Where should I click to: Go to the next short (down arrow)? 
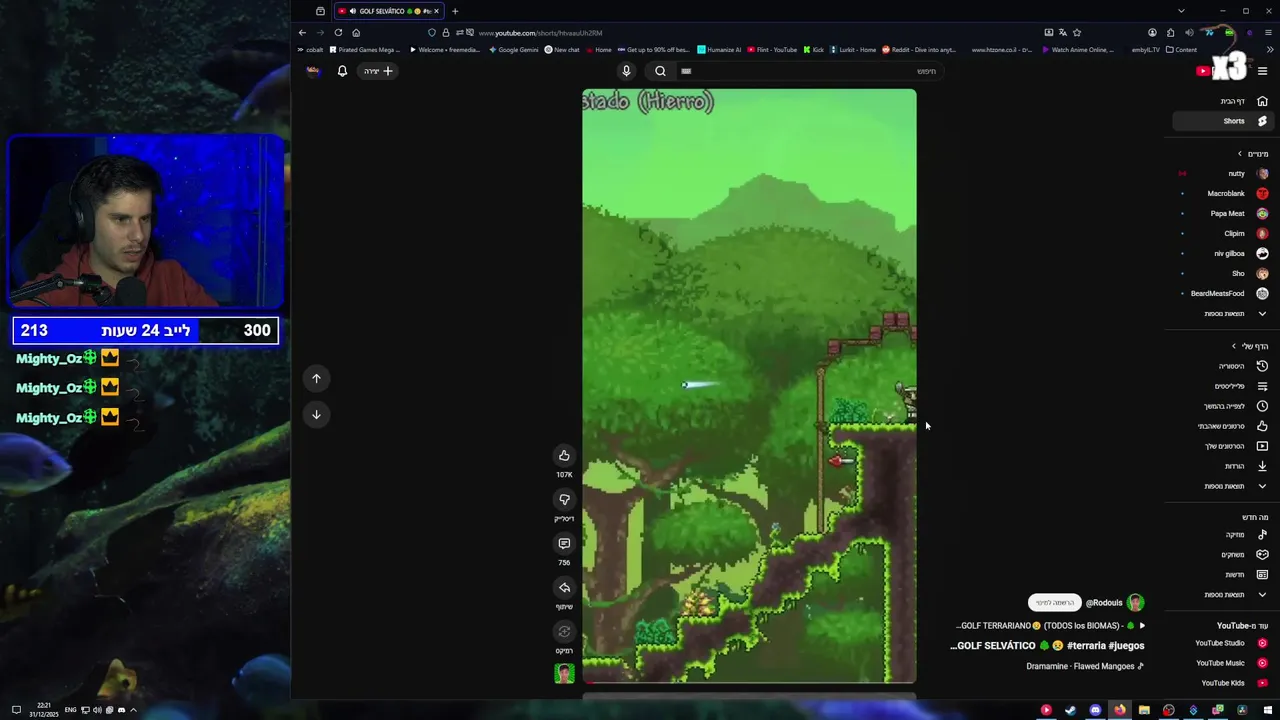316,414
